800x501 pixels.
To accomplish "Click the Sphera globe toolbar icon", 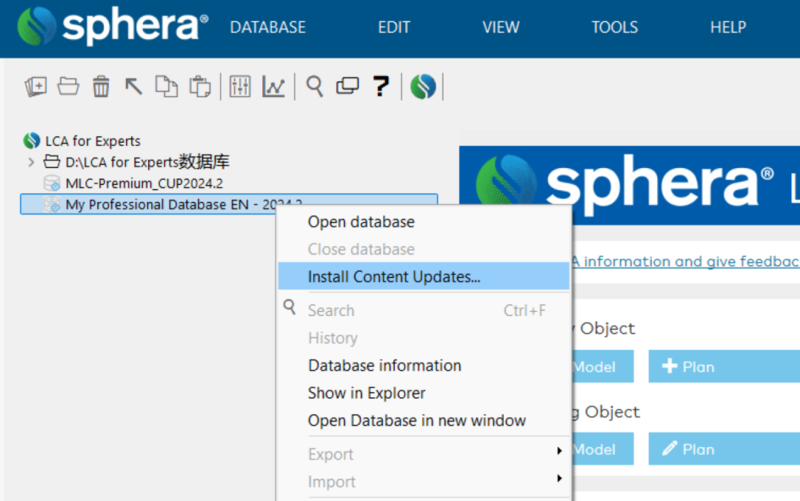I will pyautogui.click(x=424, y=87).
